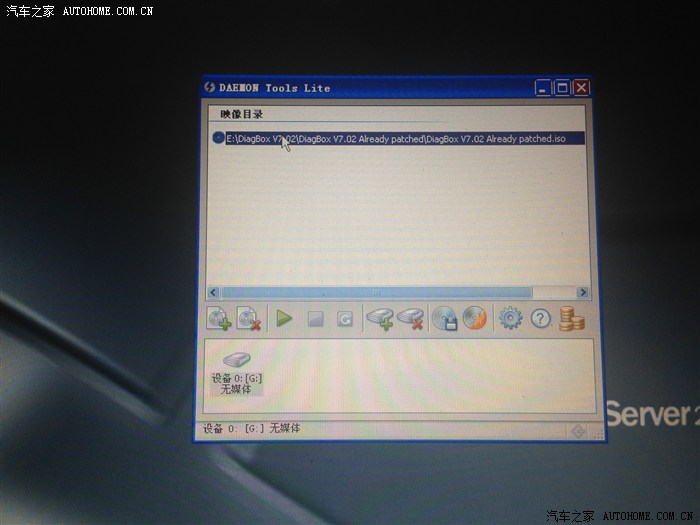Image resolution: width=700 pixels, height=525 pixels.
Task: Click the Remove Image toolbar icon
Action: pyautogui.click(x=249, y=319)
